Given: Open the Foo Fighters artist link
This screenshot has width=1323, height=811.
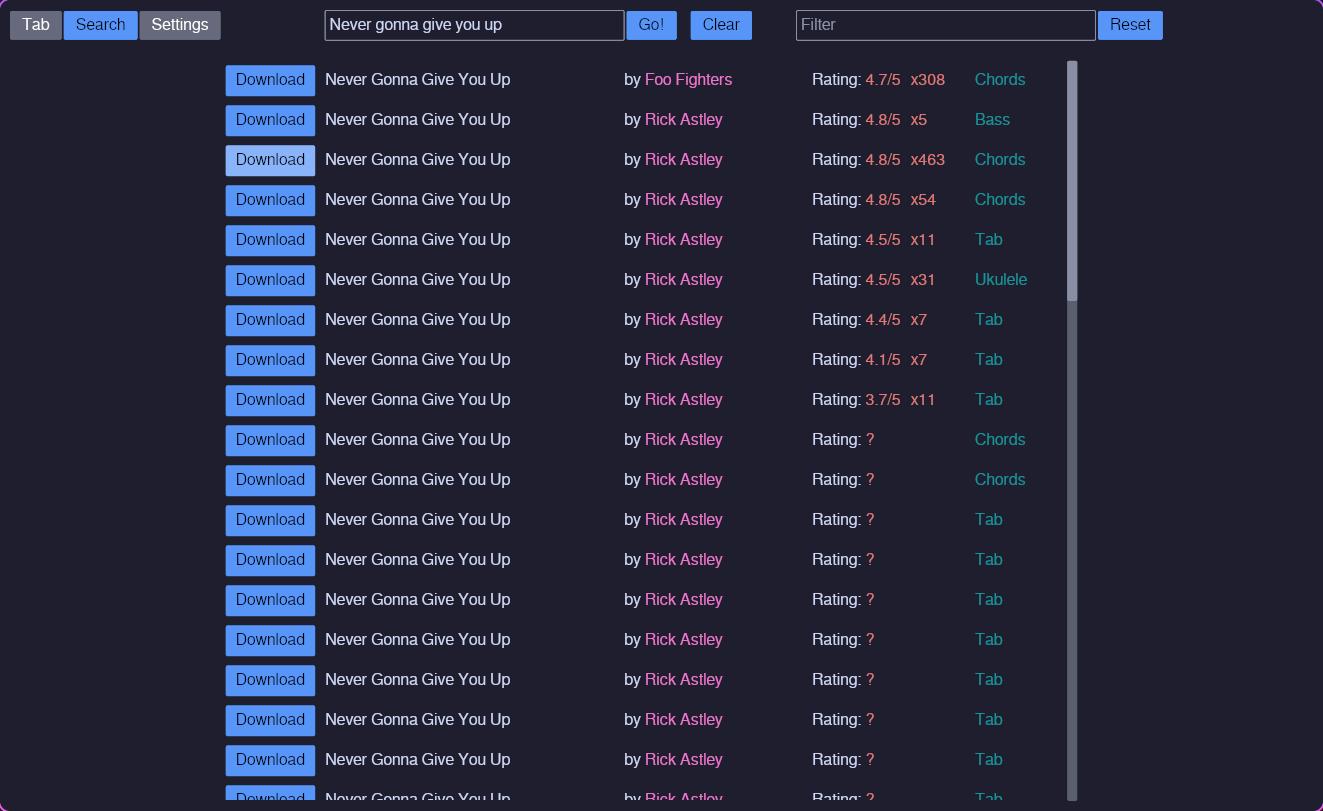Looking at the screenshot, I should pyautogui.click(x=688, y=80).
